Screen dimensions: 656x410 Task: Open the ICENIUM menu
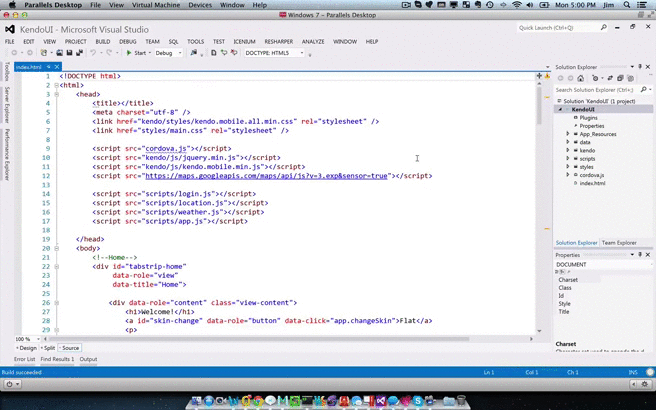pos(244,41)
